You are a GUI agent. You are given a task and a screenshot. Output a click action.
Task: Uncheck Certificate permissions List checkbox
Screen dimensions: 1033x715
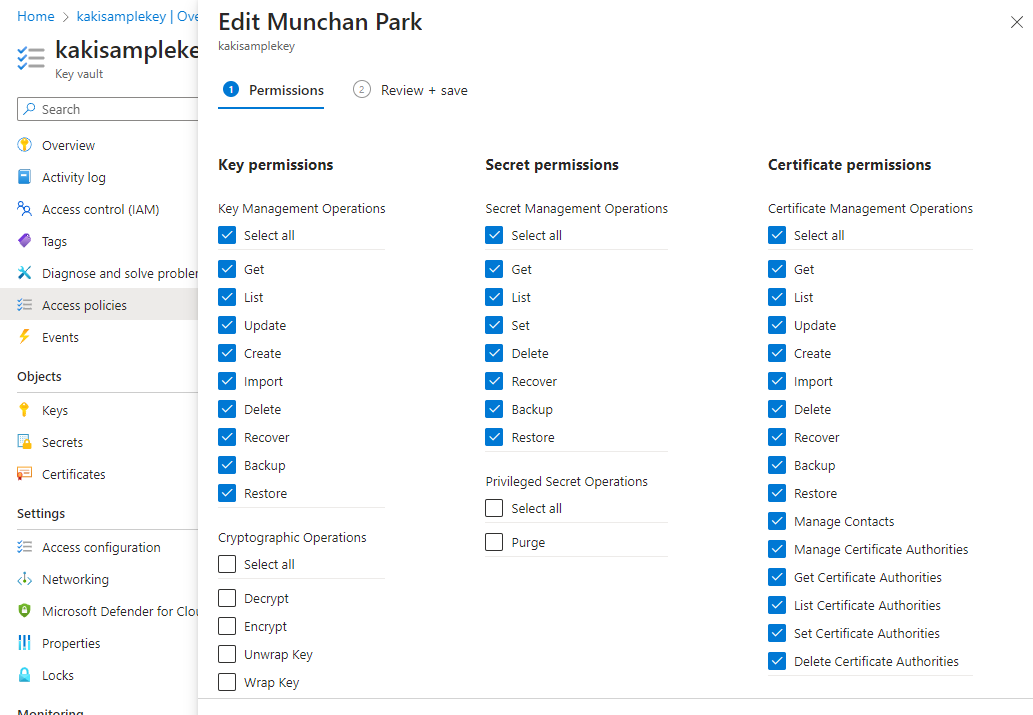point(777,297)
